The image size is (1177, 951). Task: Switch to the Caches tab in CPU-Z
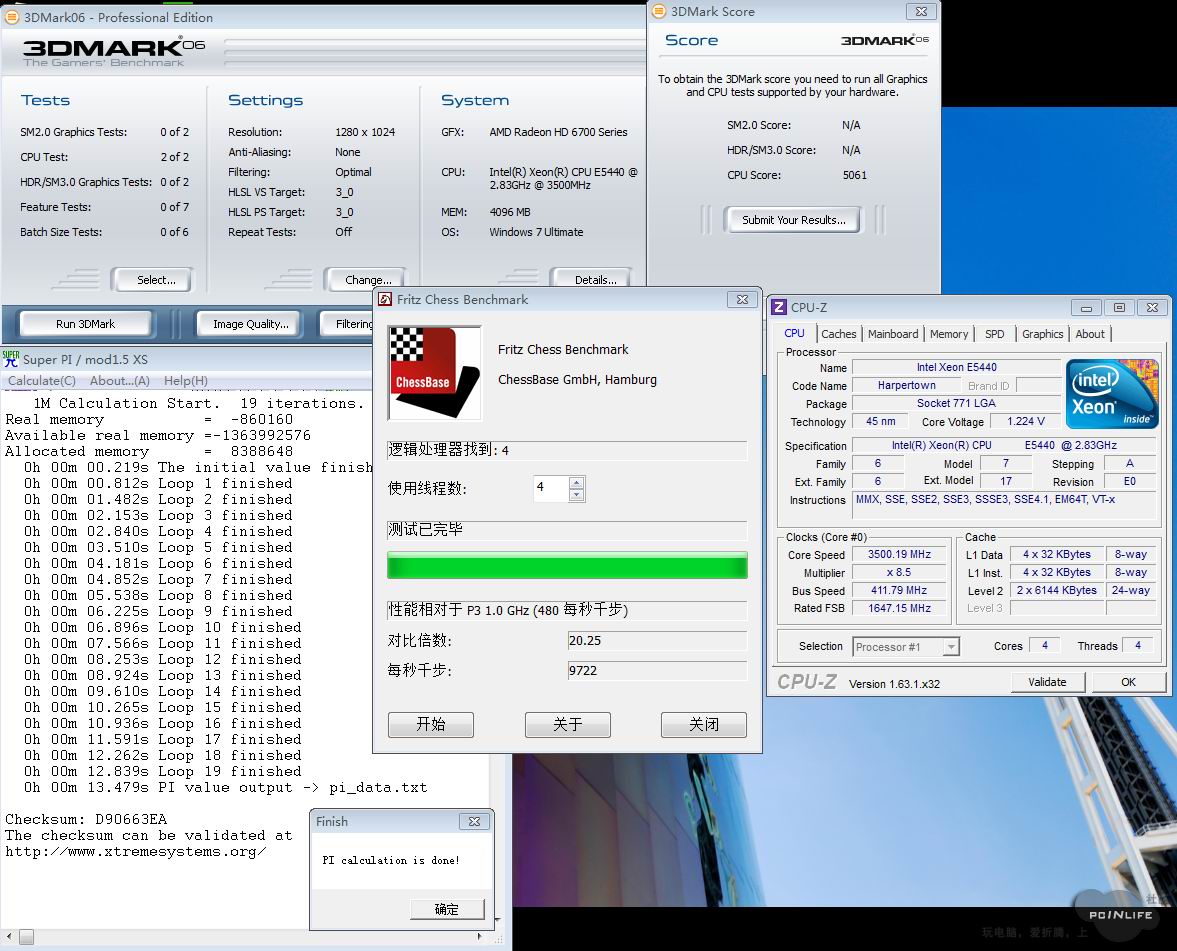pos(838,334)
